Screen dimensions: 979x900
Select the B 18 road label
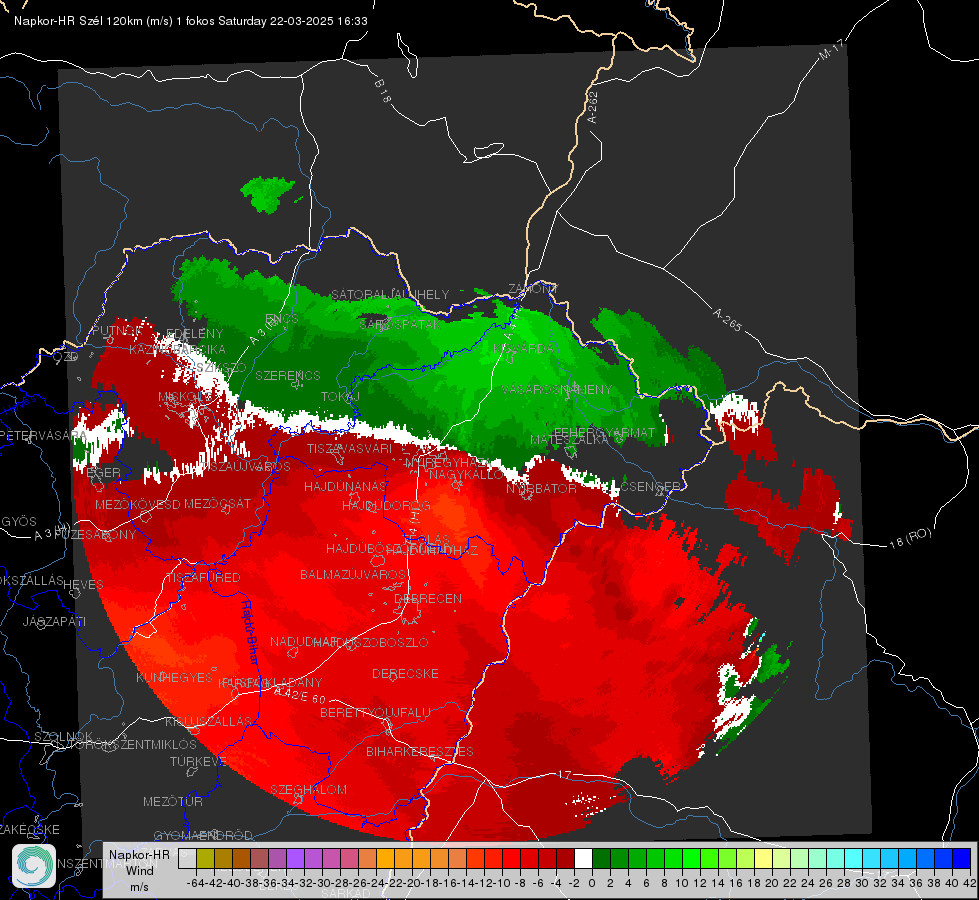click(383, 91)
